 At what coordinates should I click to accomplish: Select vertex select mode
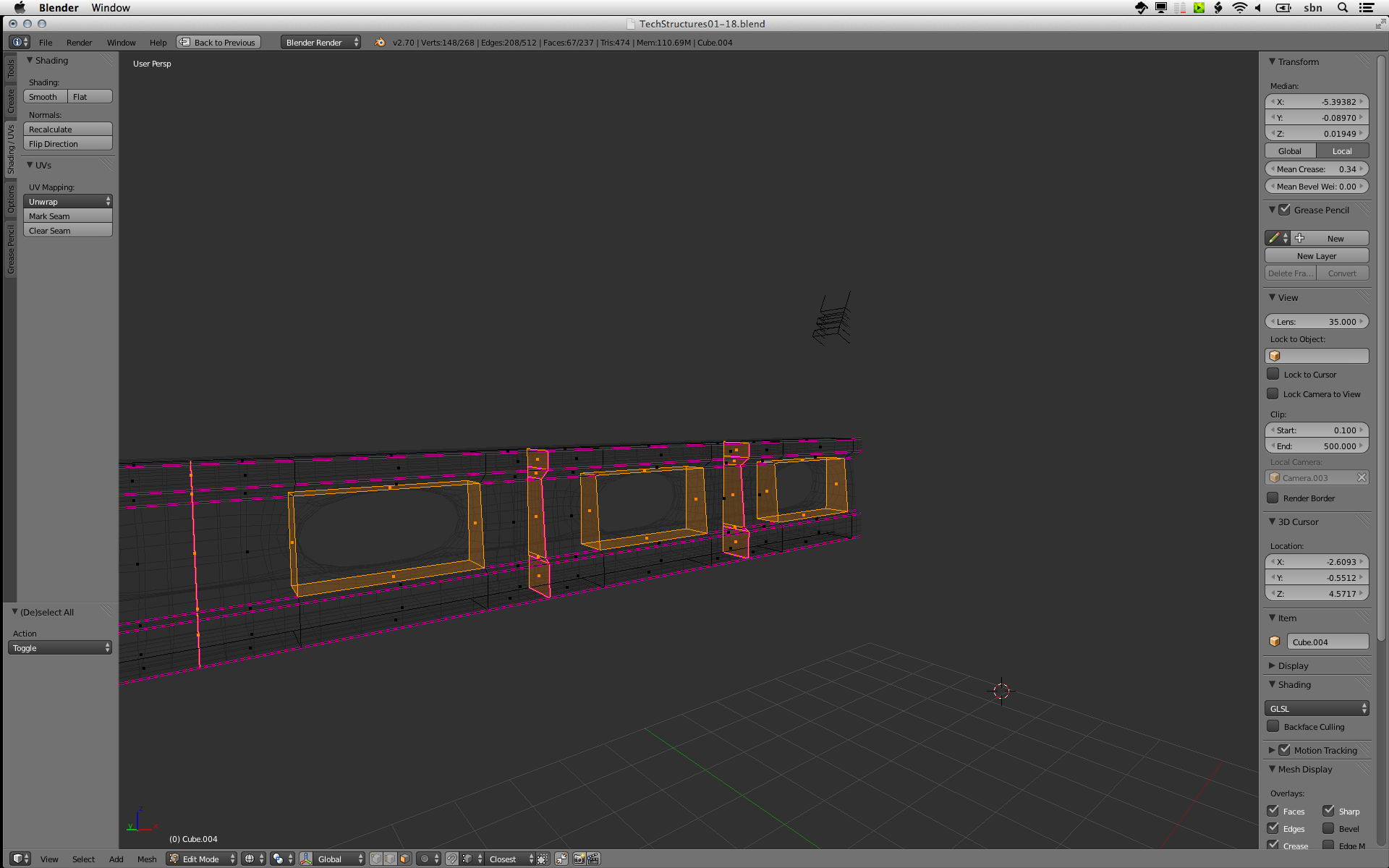tap(376, 859)
